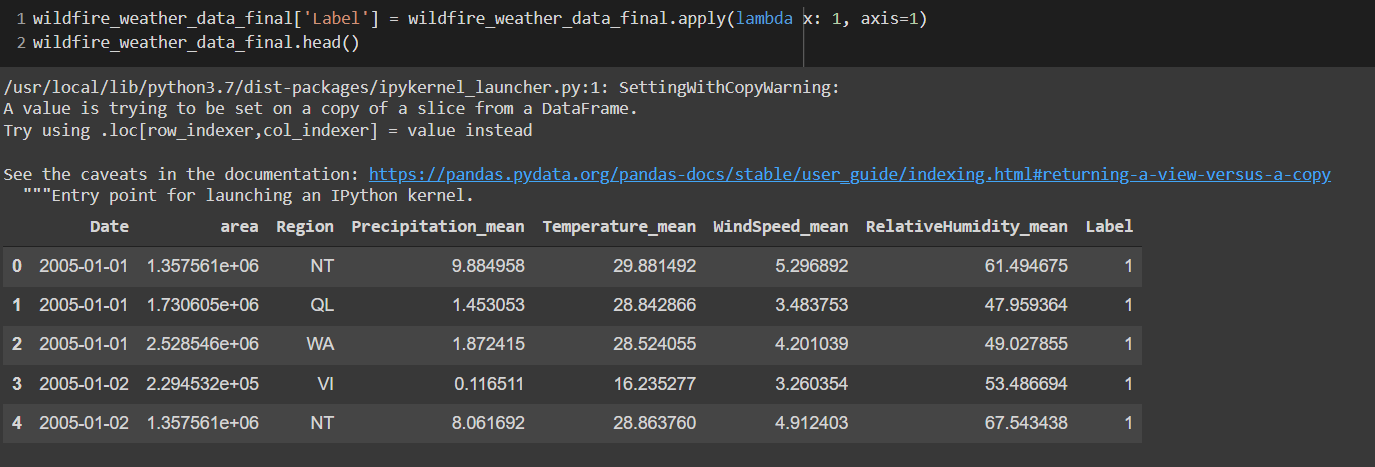Select the WA region cell
Image resolution: width=1375 pixels, height=467 pixels.
tap(320, 344)
